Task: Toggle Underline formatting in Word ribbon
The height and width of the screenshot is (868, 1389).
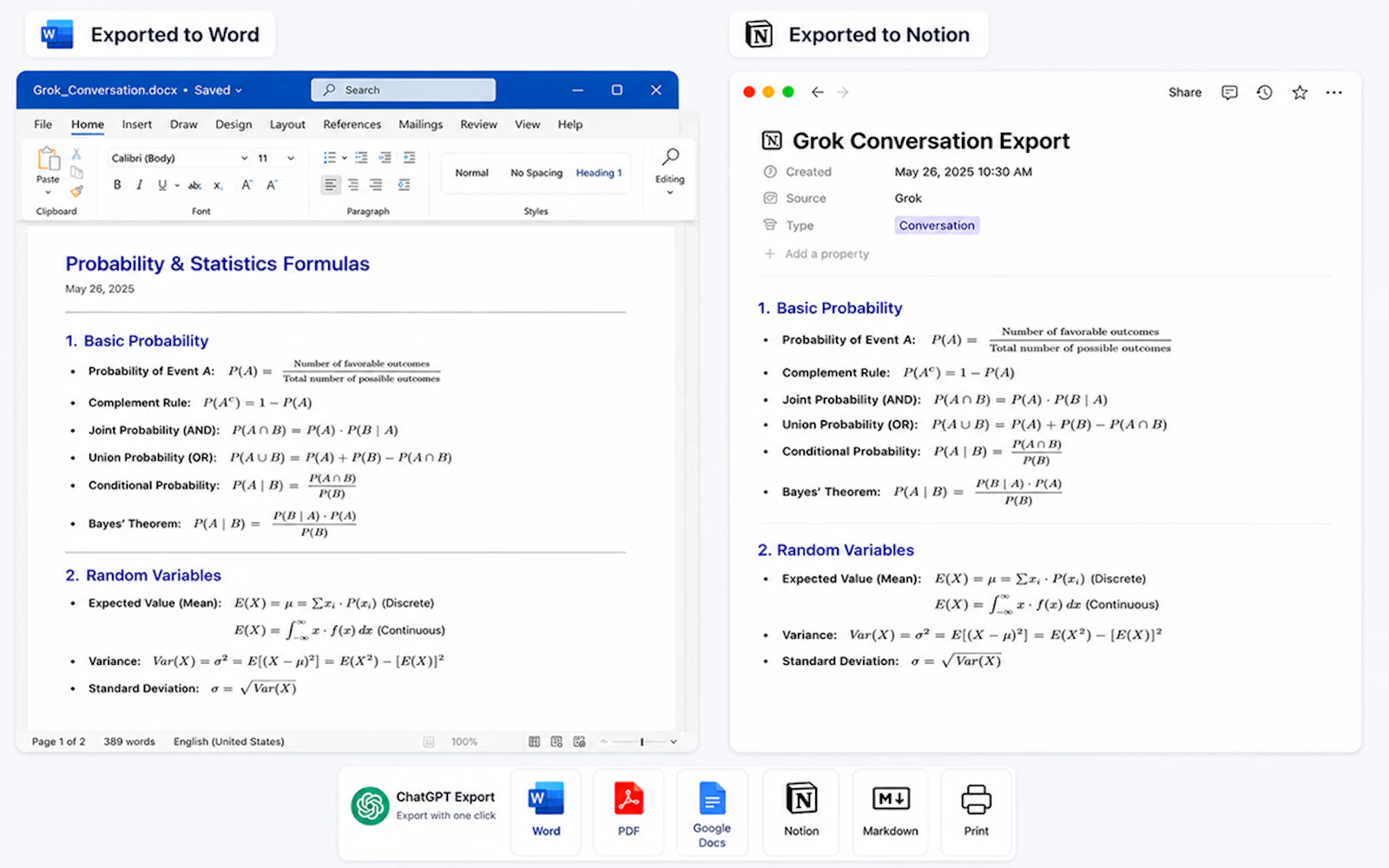Action: [x=161, y=185]
